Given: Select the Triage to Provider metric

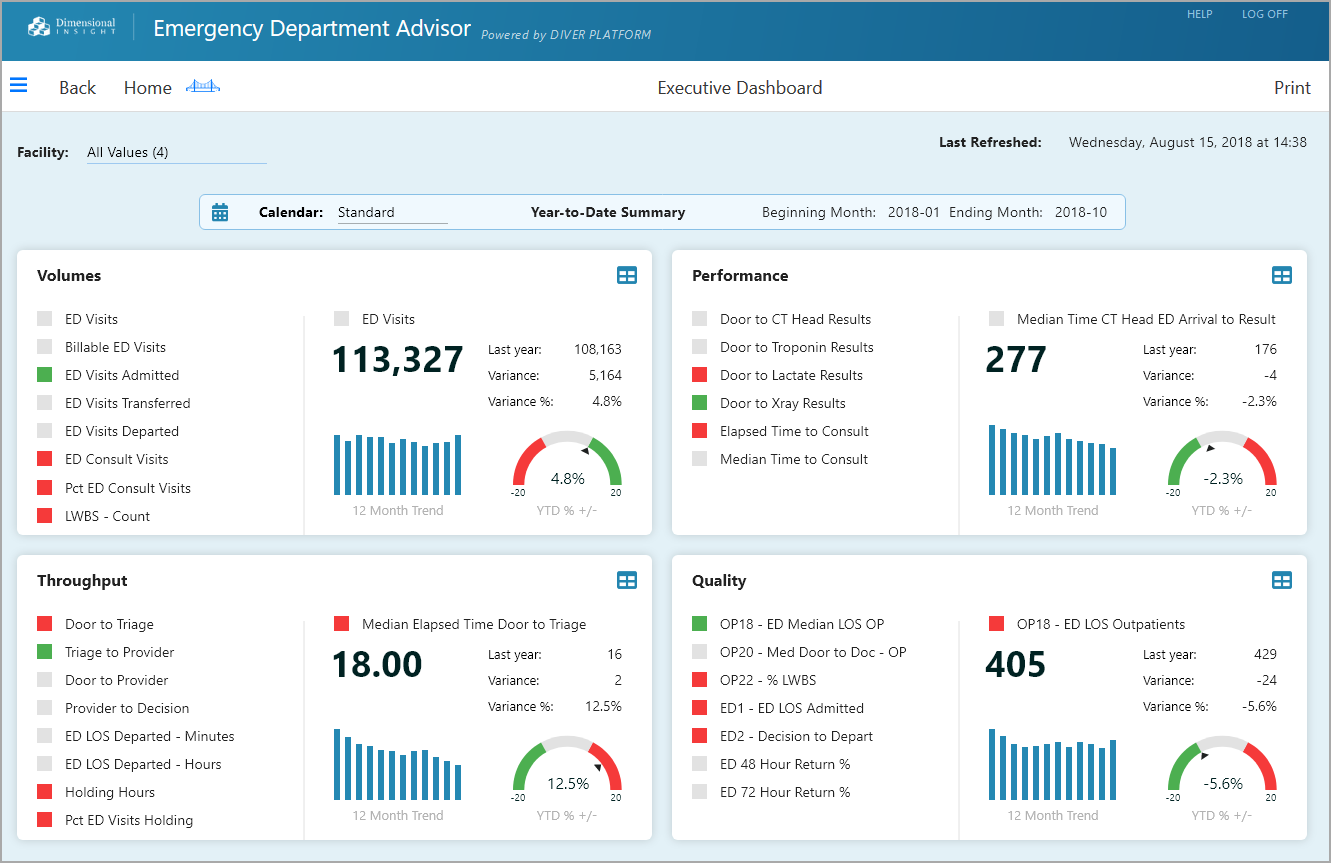Looking at the screenshot, I should click(119, 652).
